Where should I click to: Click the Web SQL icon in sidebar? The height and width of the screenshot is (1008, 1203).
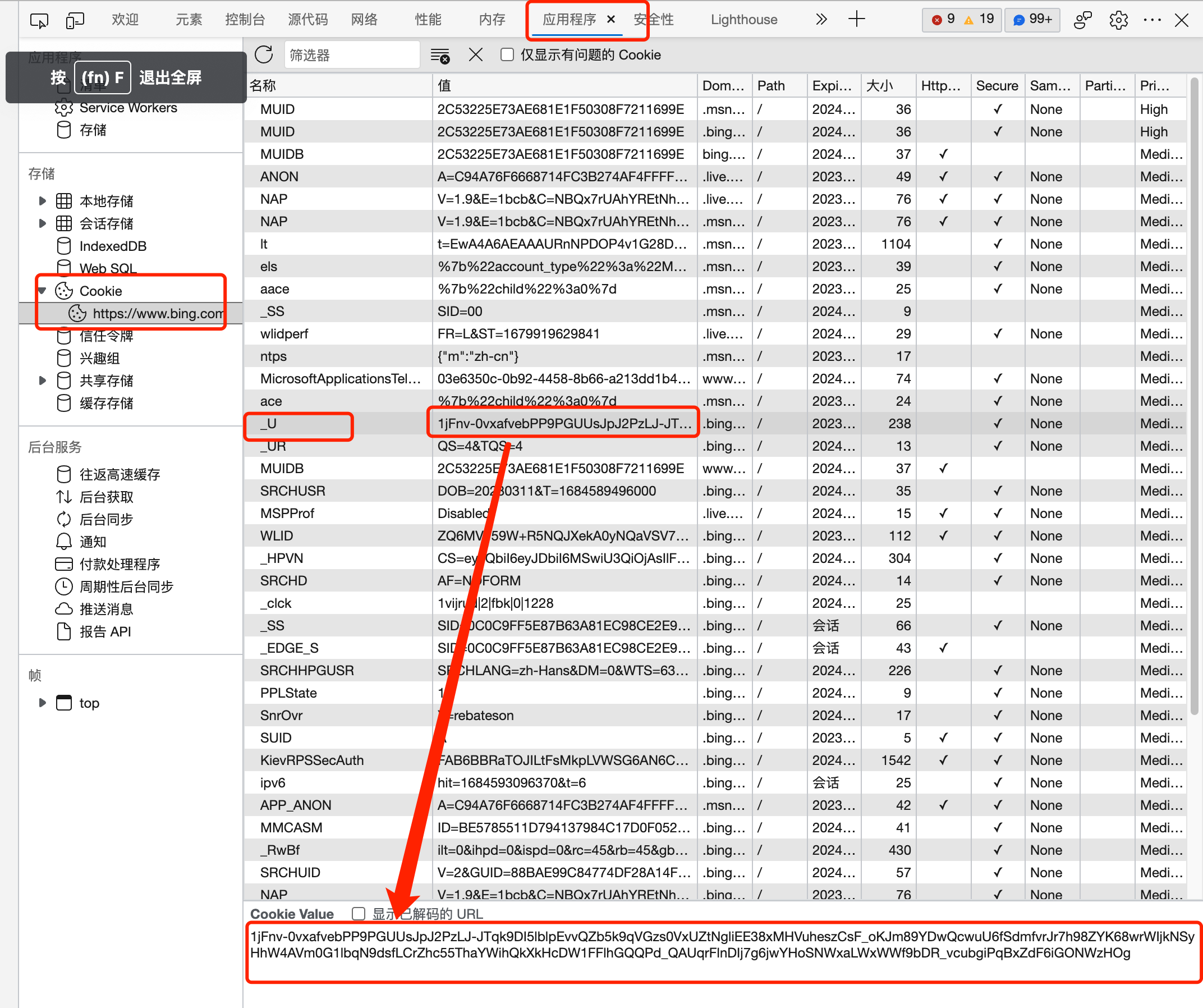(x=63, y=269)
